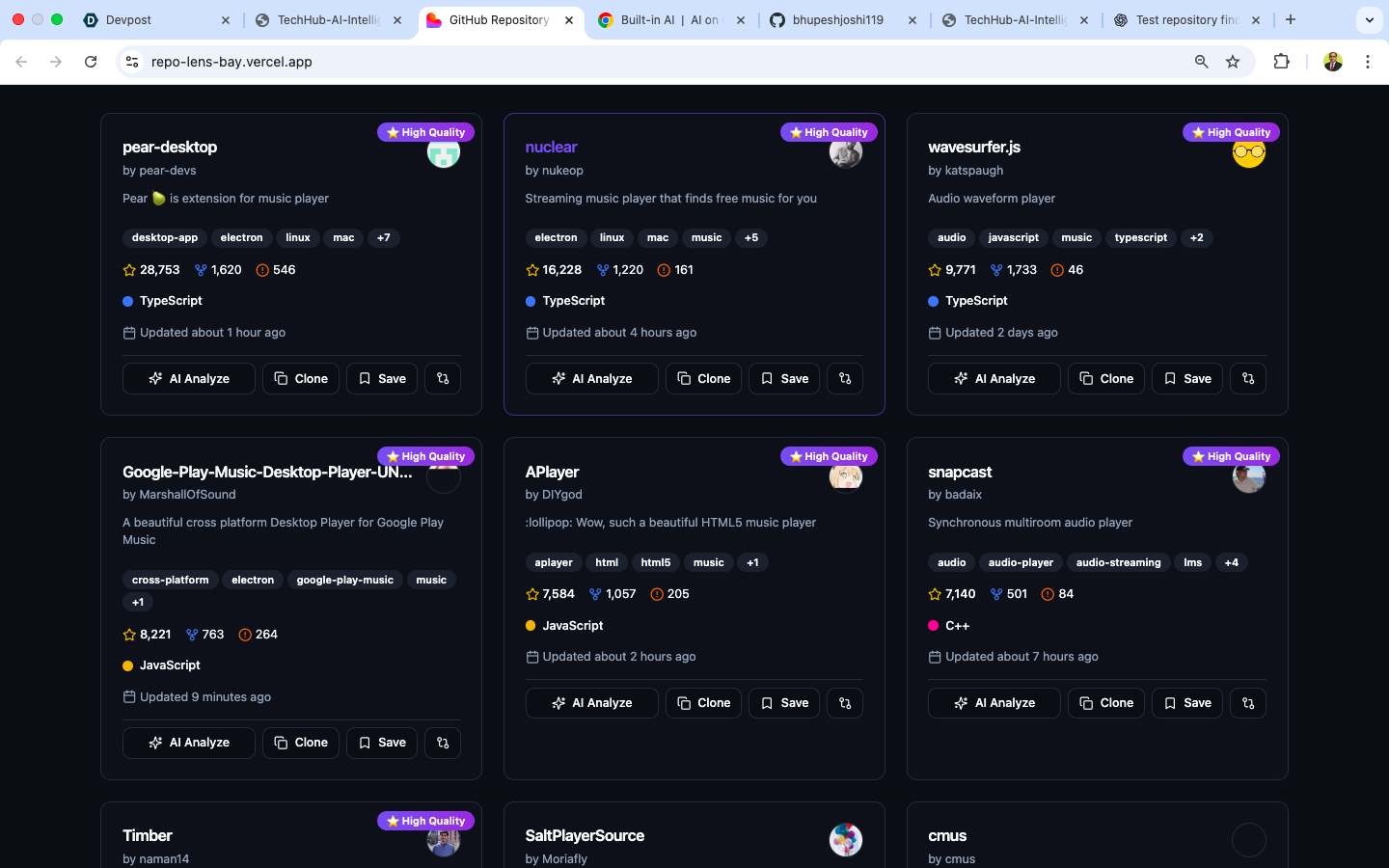Screen dimensions: 1389x868
Task: Click the desktop-app tag on pear-desktop
Action: pos(165,238)
